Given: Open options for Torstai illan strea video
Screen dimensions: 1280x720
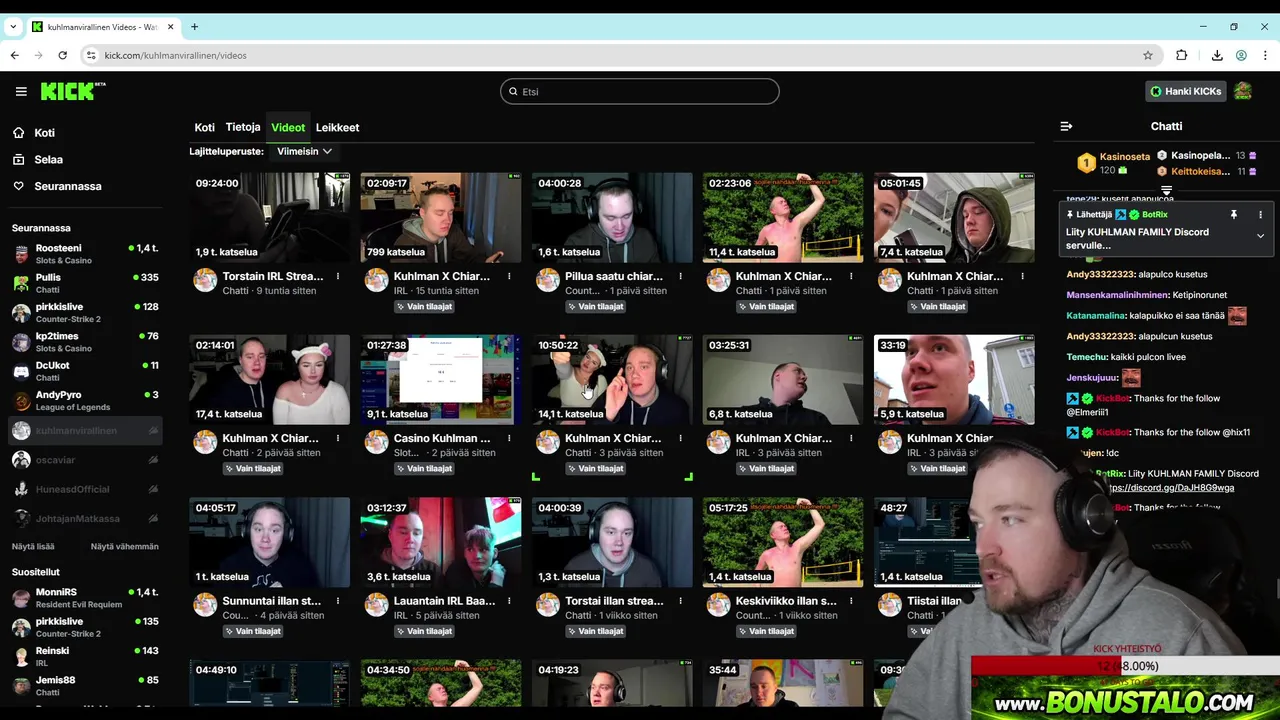Looking at the screenshot, I should click(680, 601).
